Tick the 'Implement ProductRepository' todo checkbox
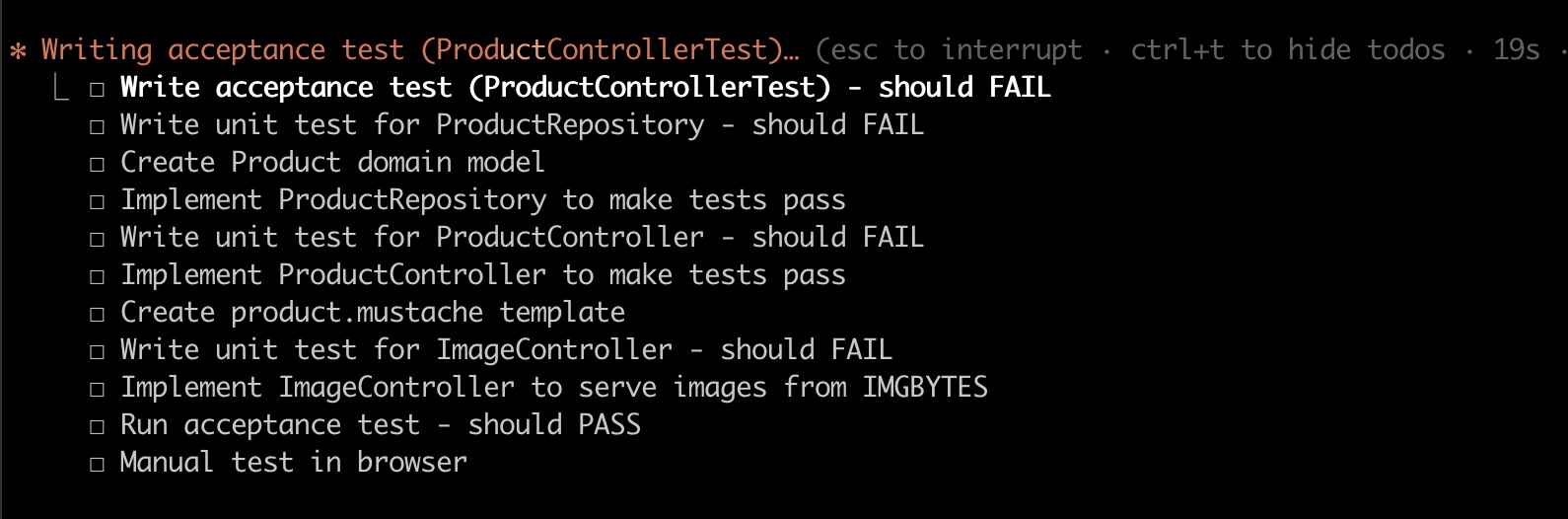The height and width of the screenshot is (519, 1568). coord(97,202)
